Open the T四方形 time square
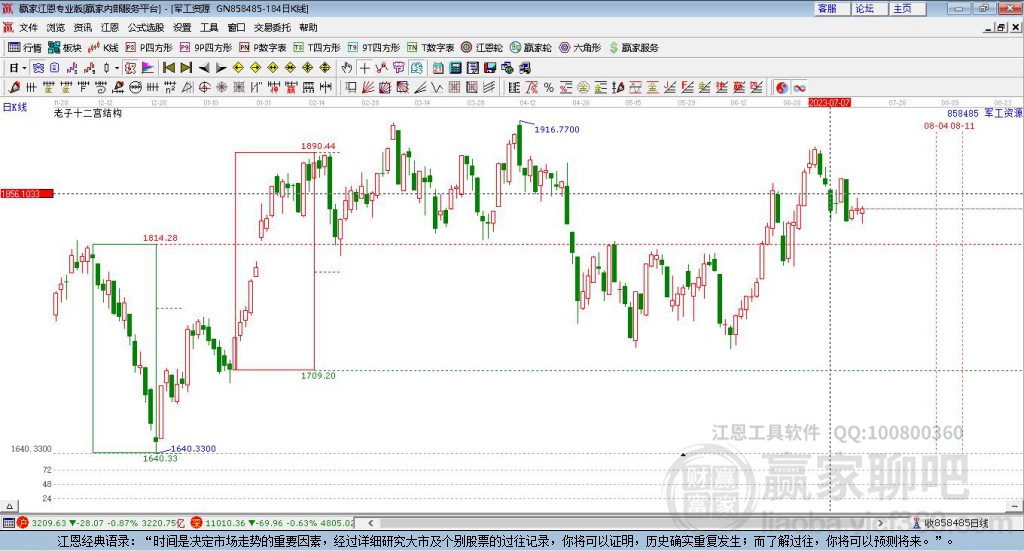Image resolution: width=1024 pixels, height=551 pixels. coord(317,48)
